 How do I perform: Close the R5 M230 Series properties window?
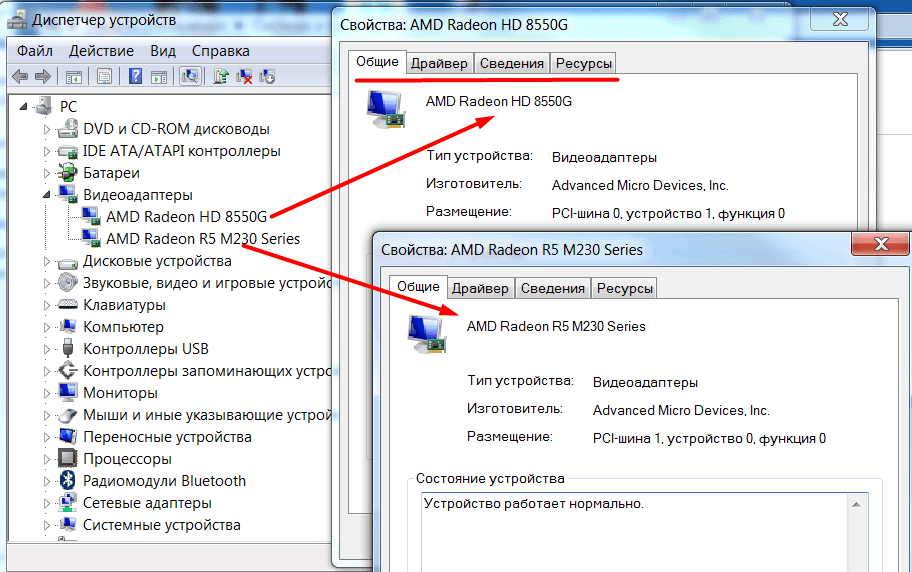(x=881, y=244)
